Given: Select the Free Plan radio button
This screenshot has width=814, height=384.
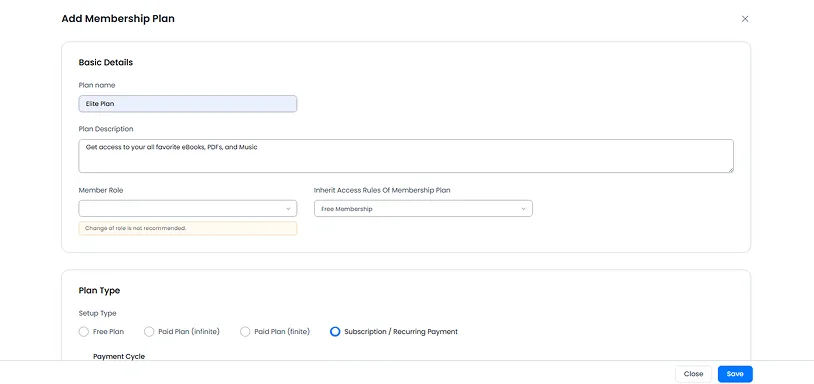Looking at the screenshot, I should pos(84,332).
